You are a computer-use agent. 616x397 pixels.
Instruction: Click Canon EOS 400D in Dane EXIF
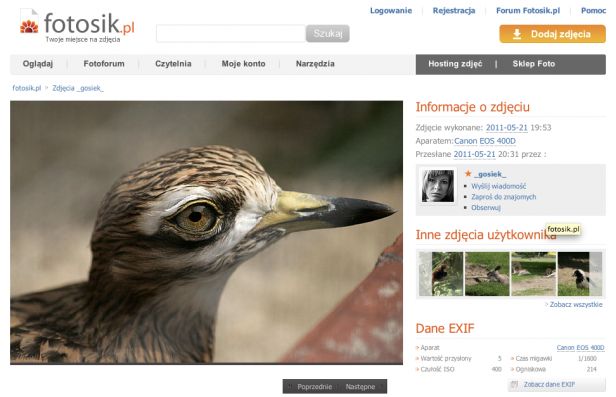pos(580,348)
